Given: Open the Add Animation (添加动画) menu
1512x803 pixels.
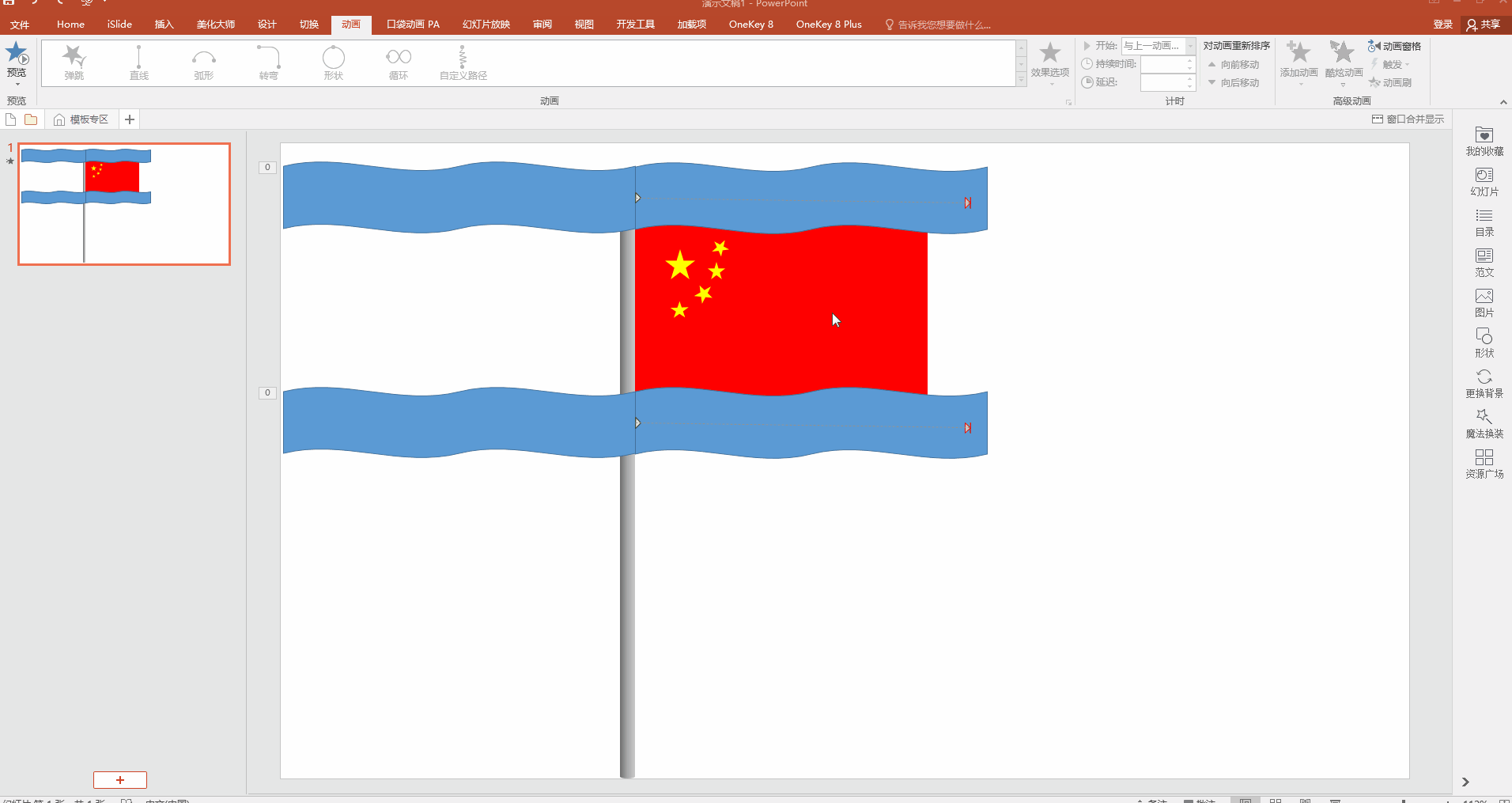Looking at the screenshot, I should point(1298,62).
